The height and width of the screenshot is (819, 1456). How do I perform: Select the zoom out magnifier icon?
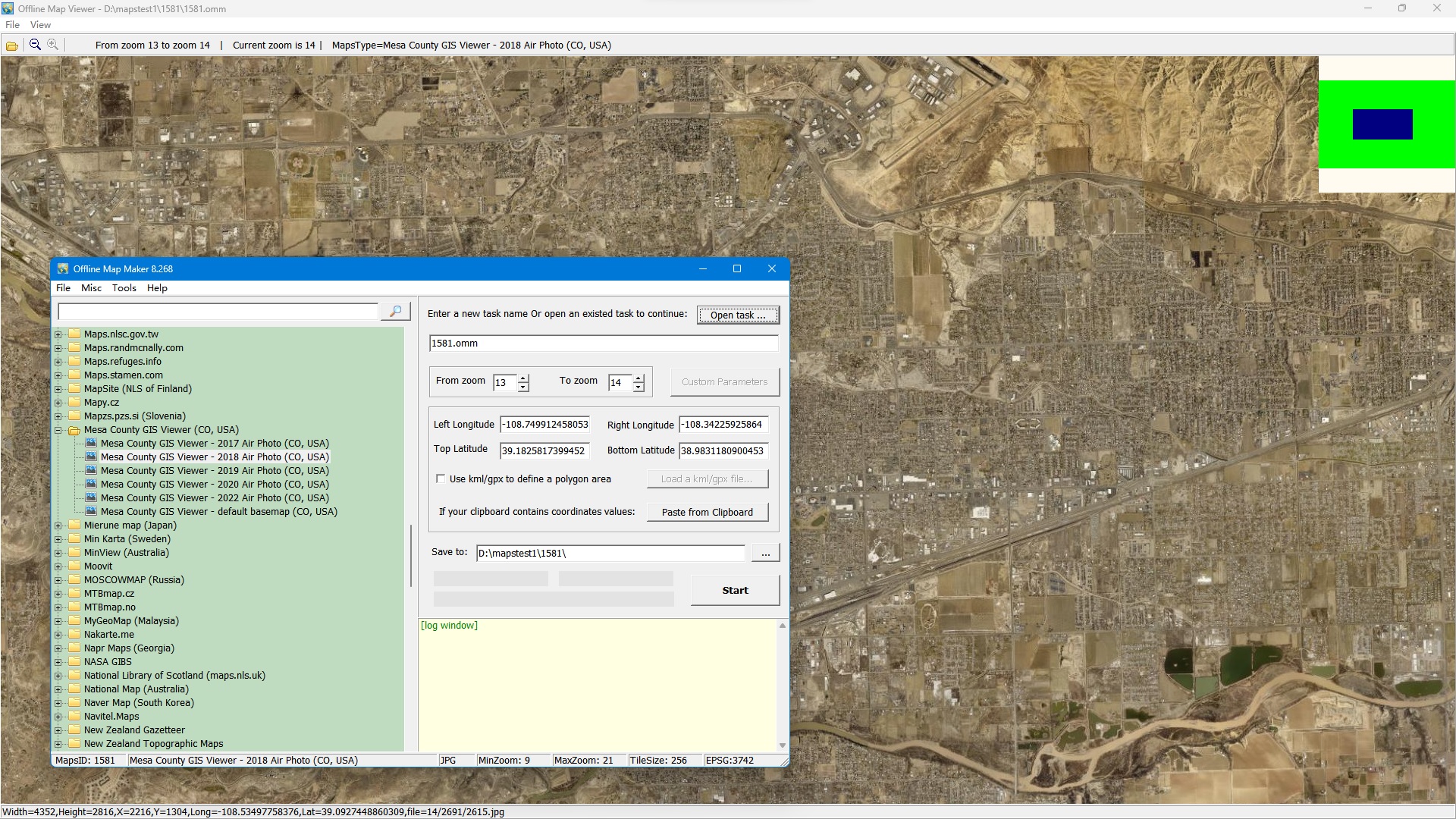[34, 45]
